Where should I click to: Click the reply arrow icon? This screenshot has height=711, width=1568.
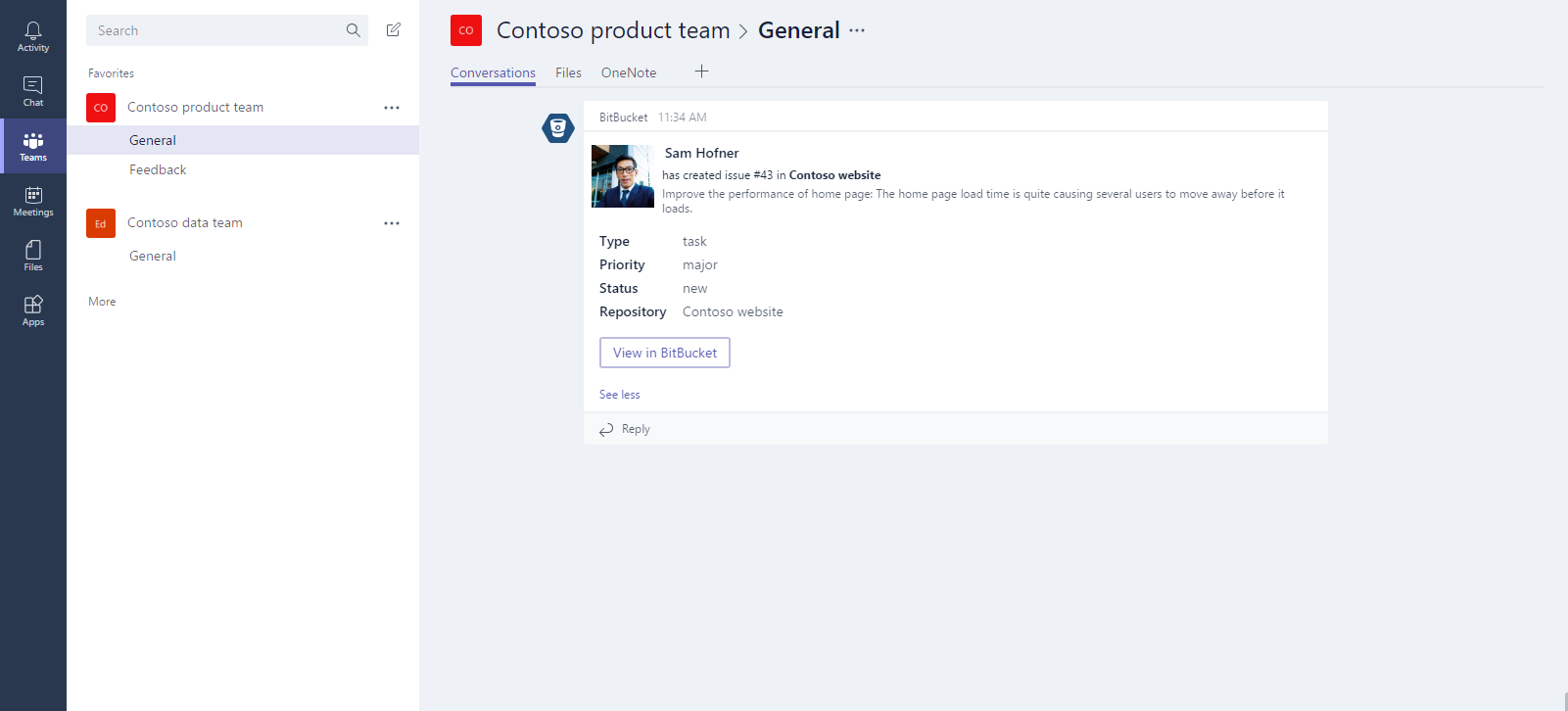pyautogui.click(x=606, y=429)
